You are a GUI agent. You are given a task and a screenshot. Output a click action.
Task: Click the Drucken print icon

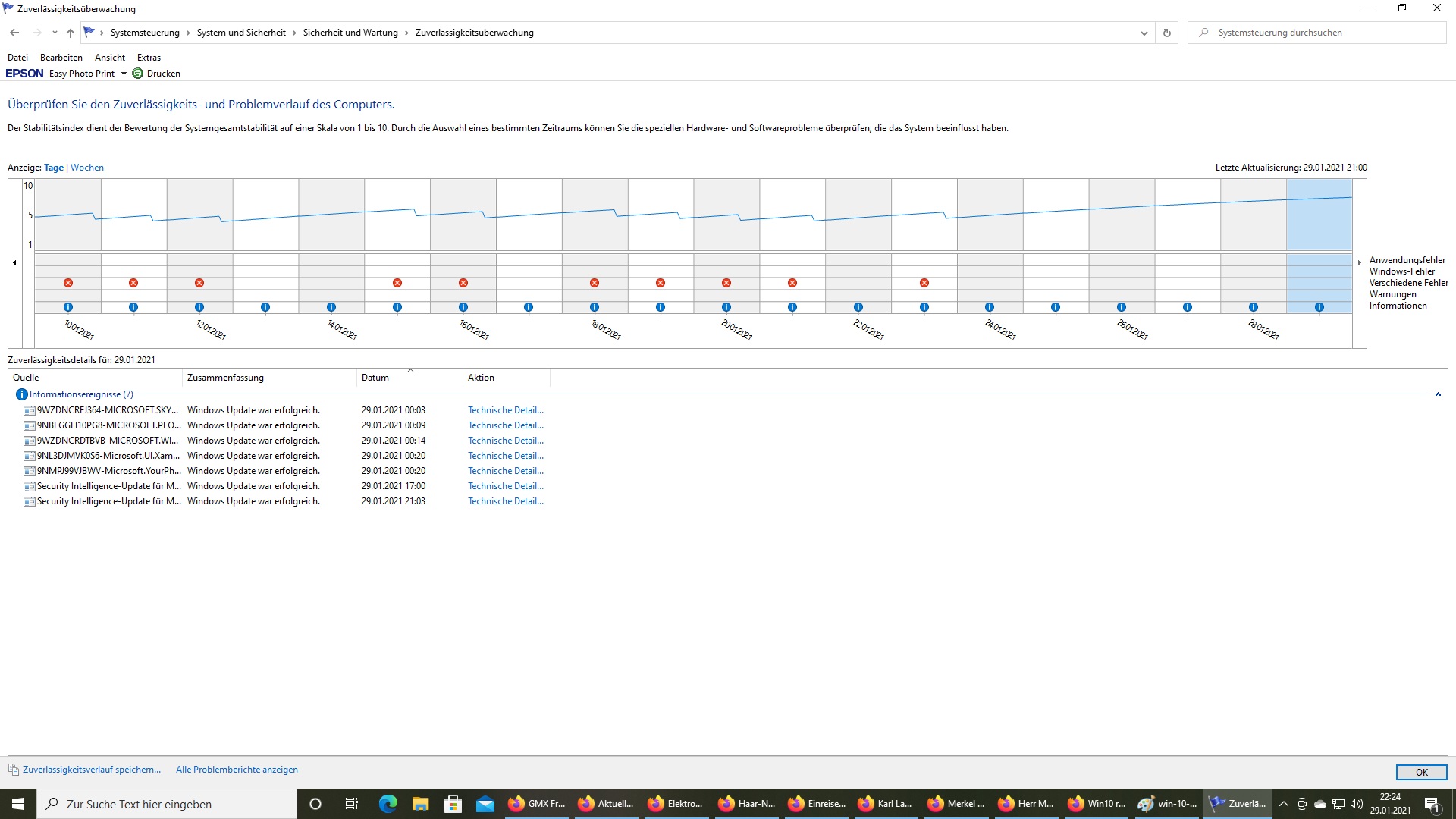coord(138,74)
